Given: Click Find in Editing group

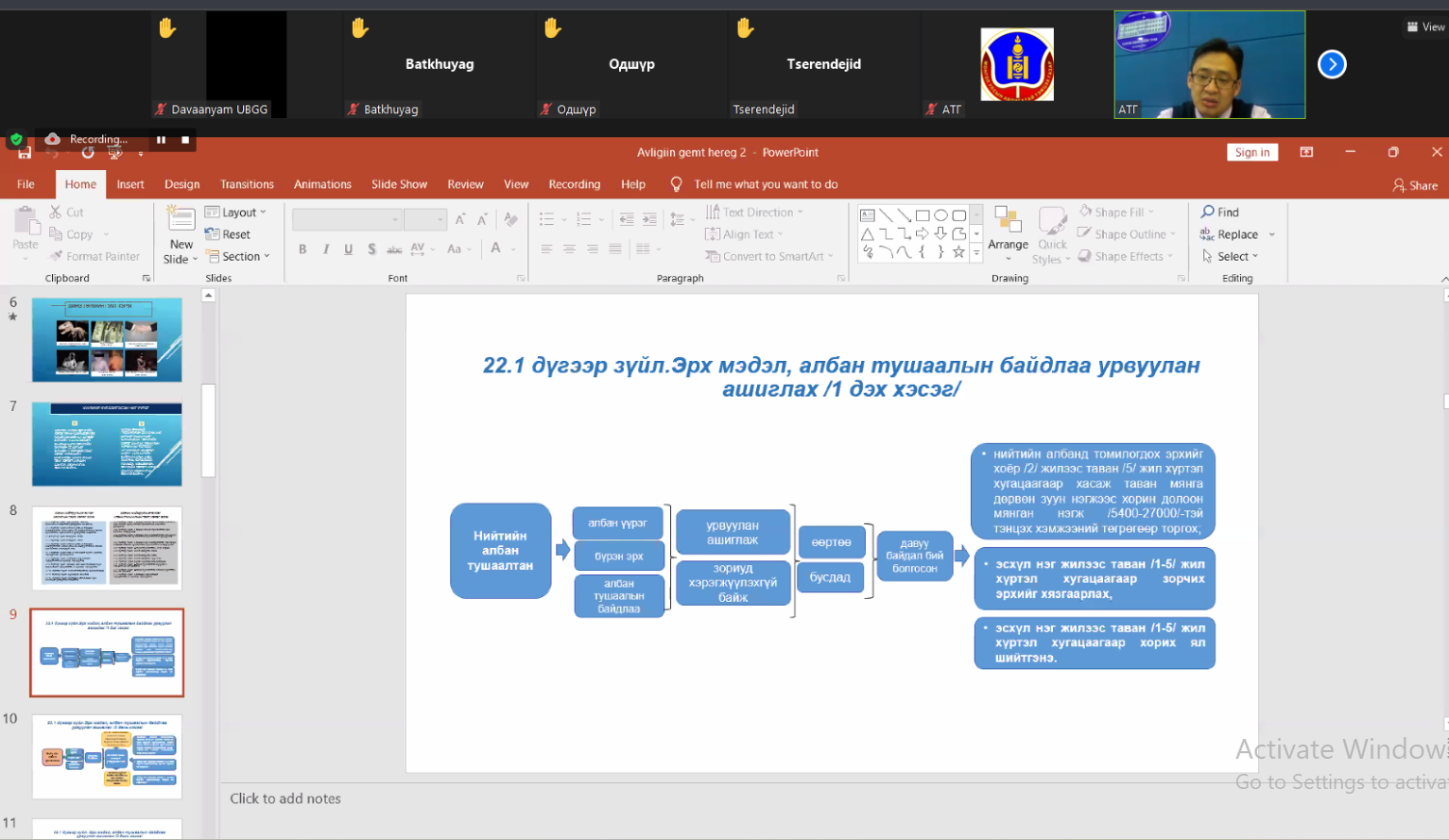Looking at the screenshot, I should (1220, 213).
